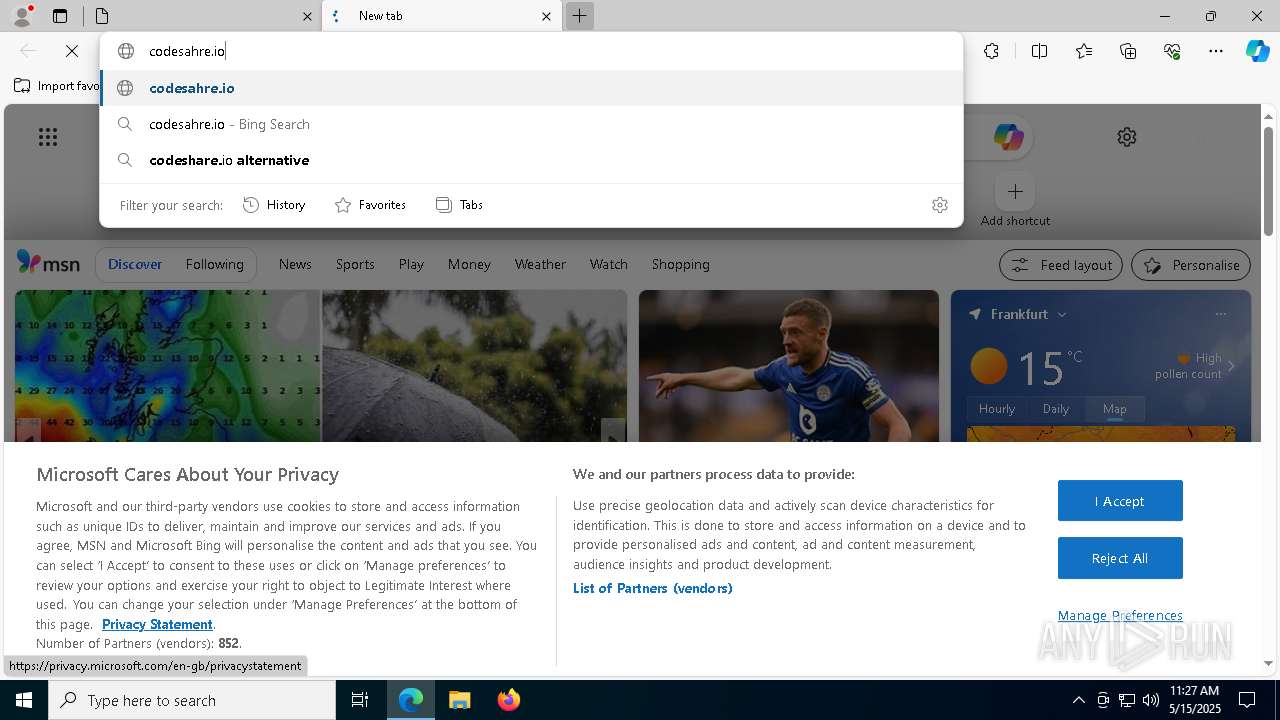The height and width of the screenshot is (720, 1280).
Task: Open the browser profile icon
Action: [22, 16]
